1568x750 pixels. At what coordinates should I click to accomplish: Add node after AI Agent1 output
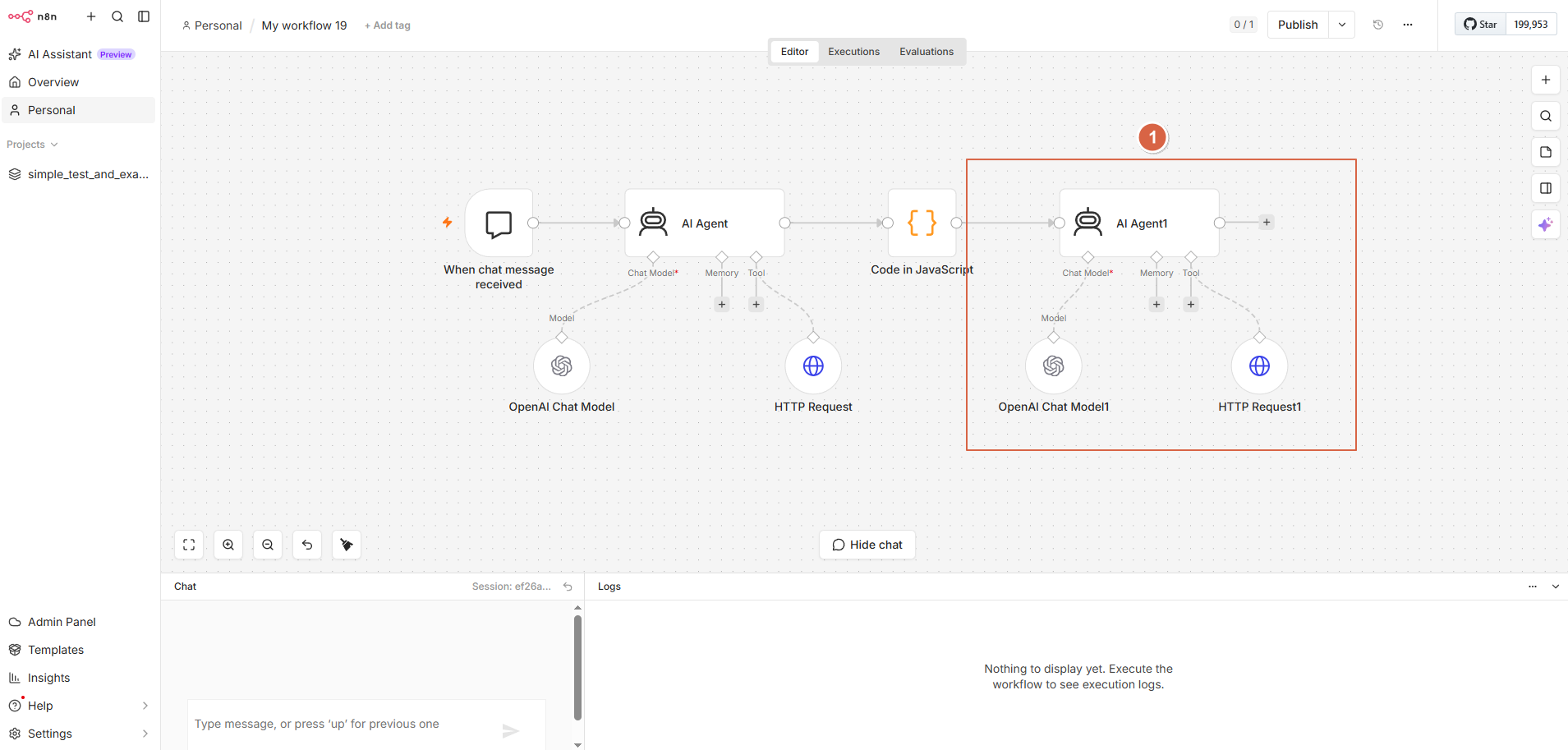point(1267,223)
